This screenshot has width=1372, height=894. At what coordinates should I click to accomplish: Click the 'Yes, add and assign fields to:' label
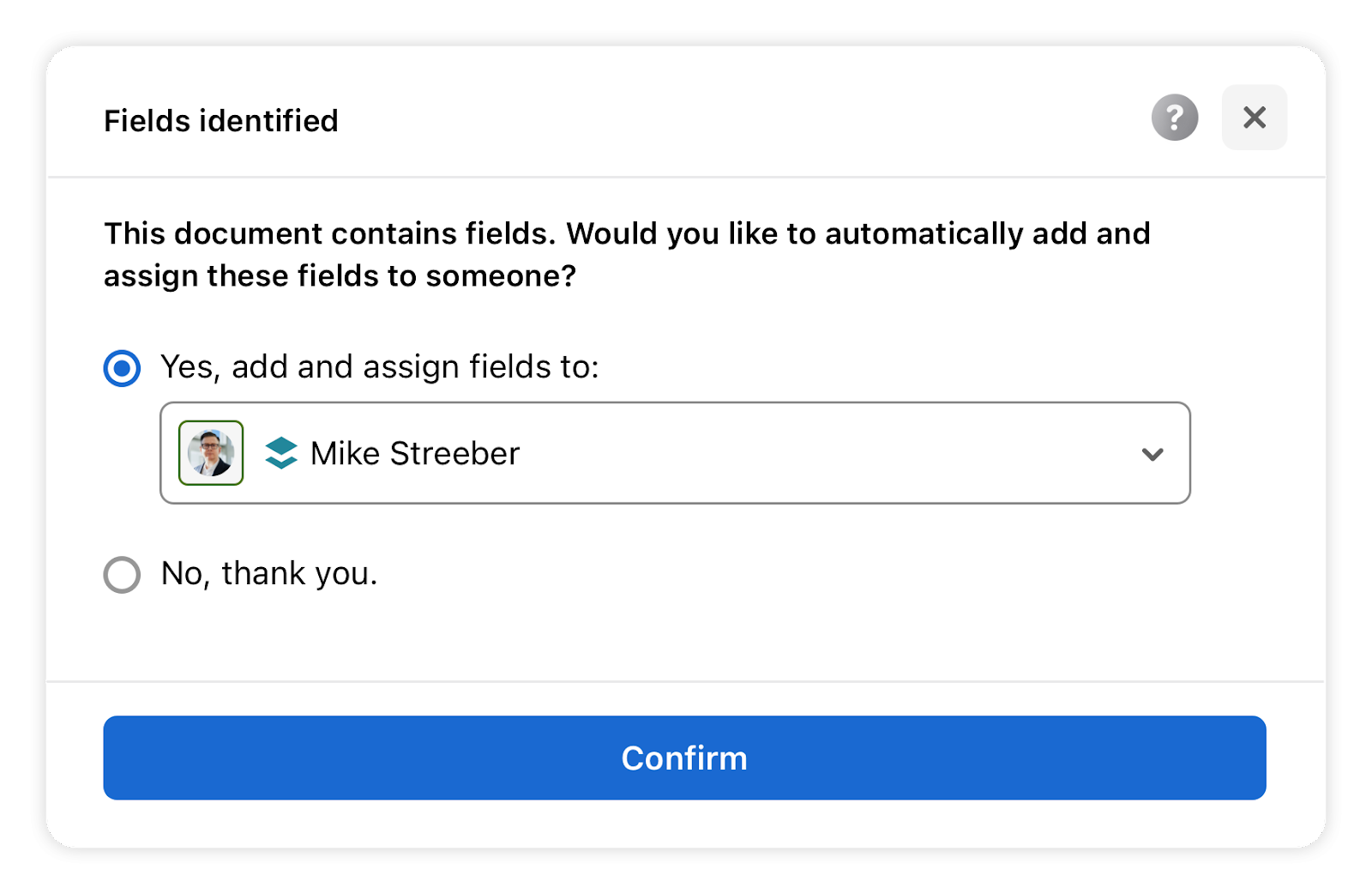380,367
